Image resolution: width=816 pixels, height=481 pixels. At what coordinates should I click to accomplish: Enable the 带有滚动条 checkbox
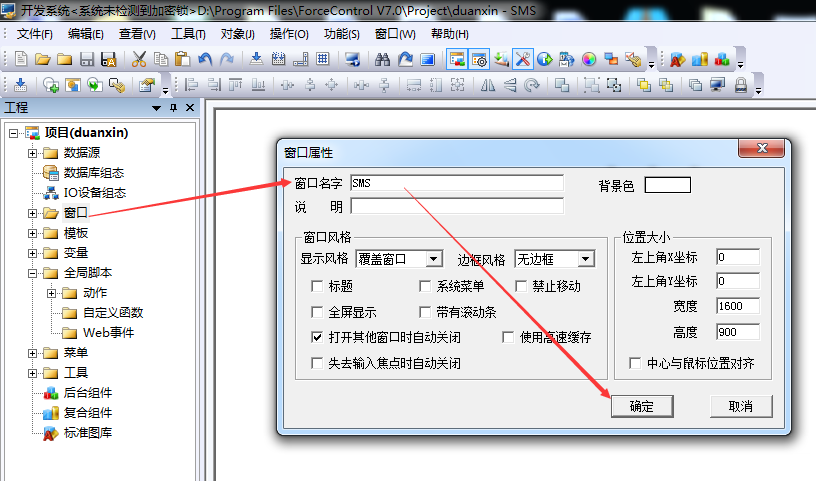(x=425, y=312)
